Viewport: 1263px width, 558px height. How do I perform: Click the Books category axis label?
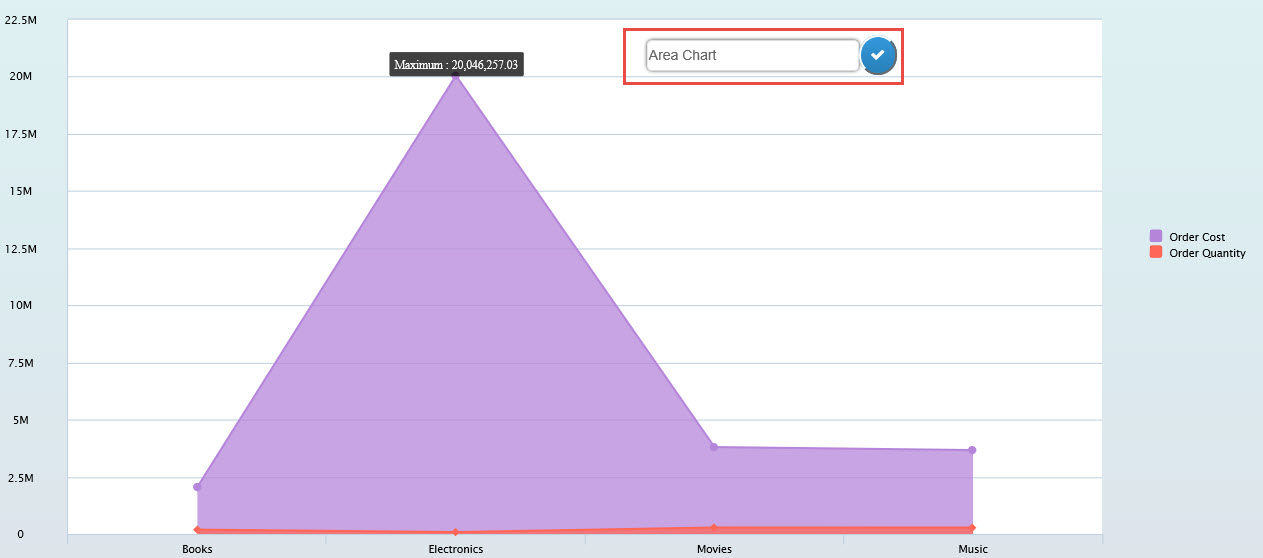point(197,549)
